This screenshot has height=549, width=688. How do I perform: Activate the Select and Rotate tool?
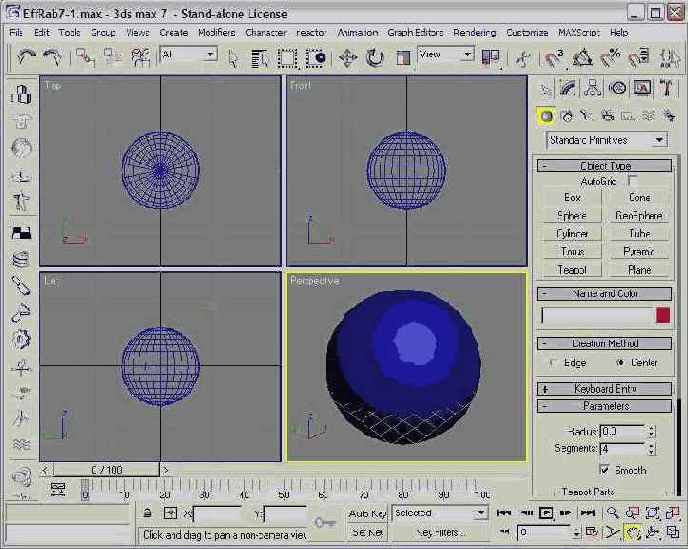pyautogui.click(x=375, y=58)
